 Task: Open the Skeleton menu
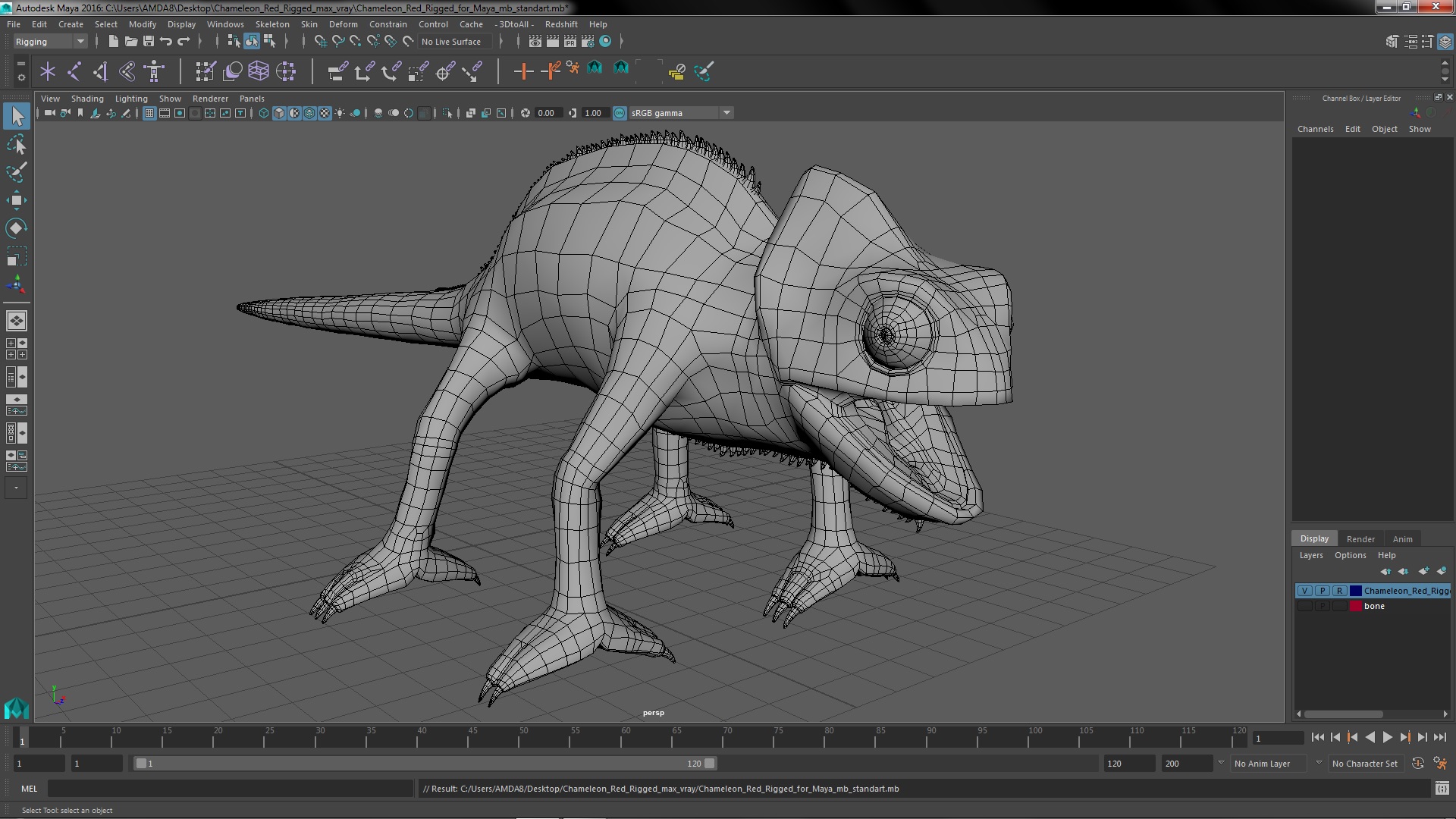click(271, 24)
